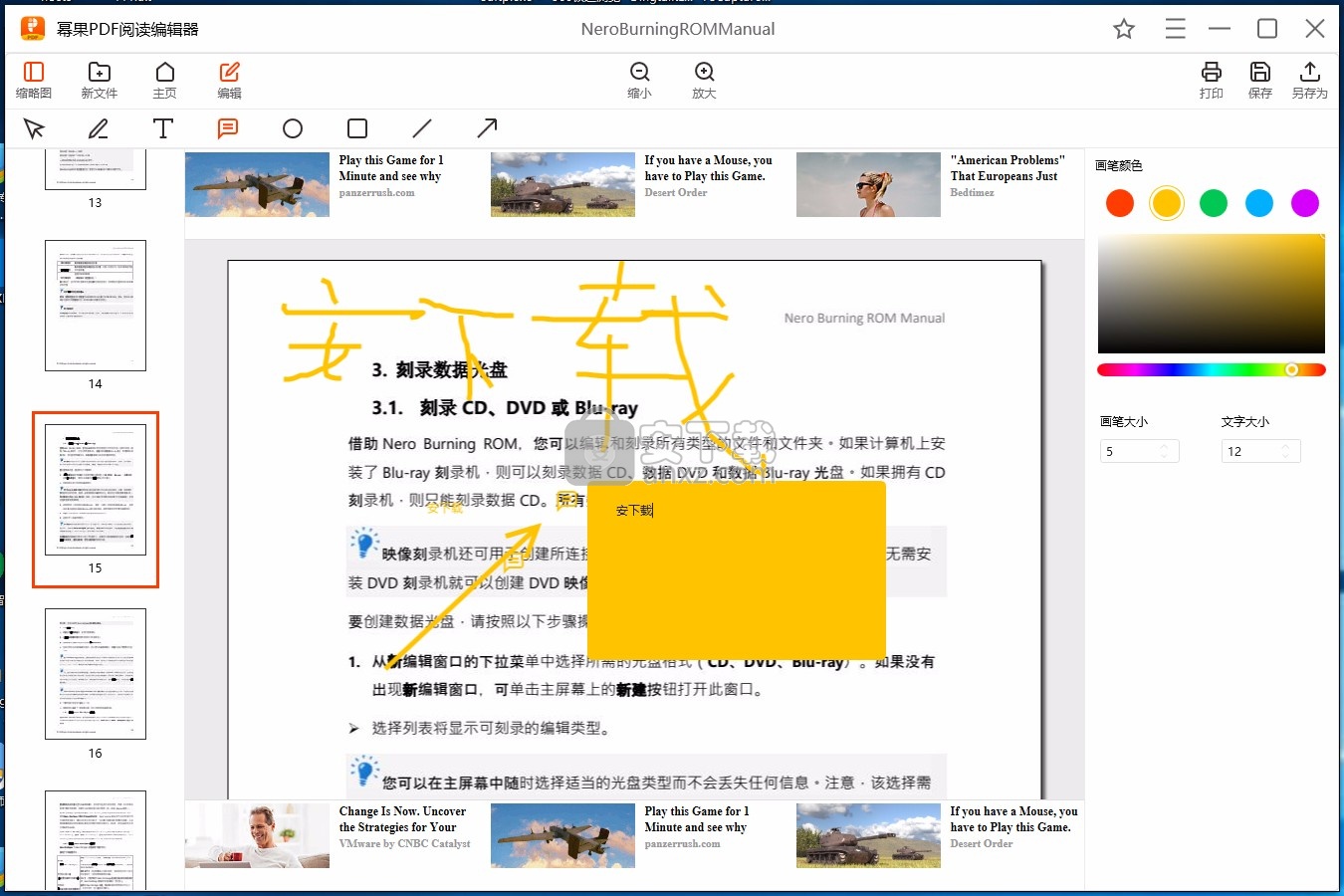Open the page thumbnail below page 16

(96, 840)
